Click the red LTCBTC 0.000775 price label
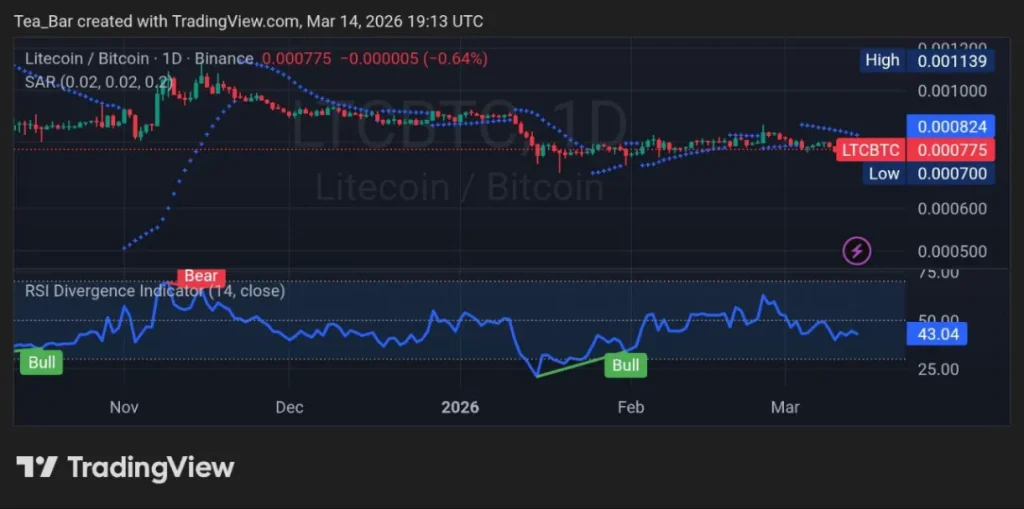Screen dimensions: 1024x509 pyautogui.click(x=916, y=150)
